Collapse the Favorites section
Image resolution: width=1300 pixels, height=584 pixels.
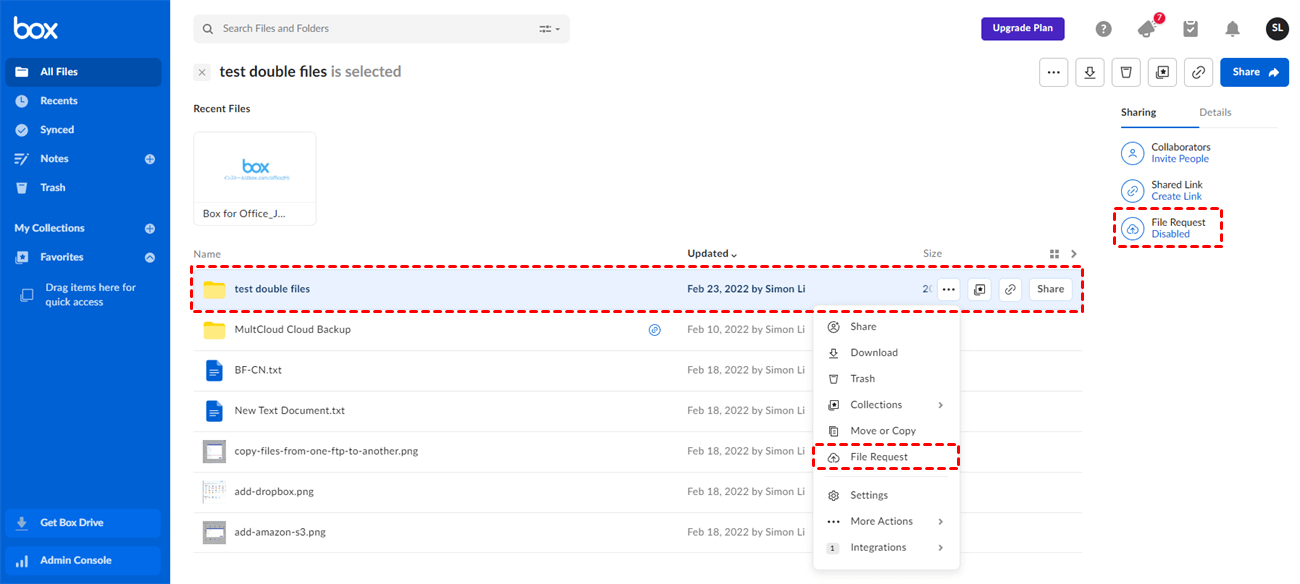[x=150, y=257]
